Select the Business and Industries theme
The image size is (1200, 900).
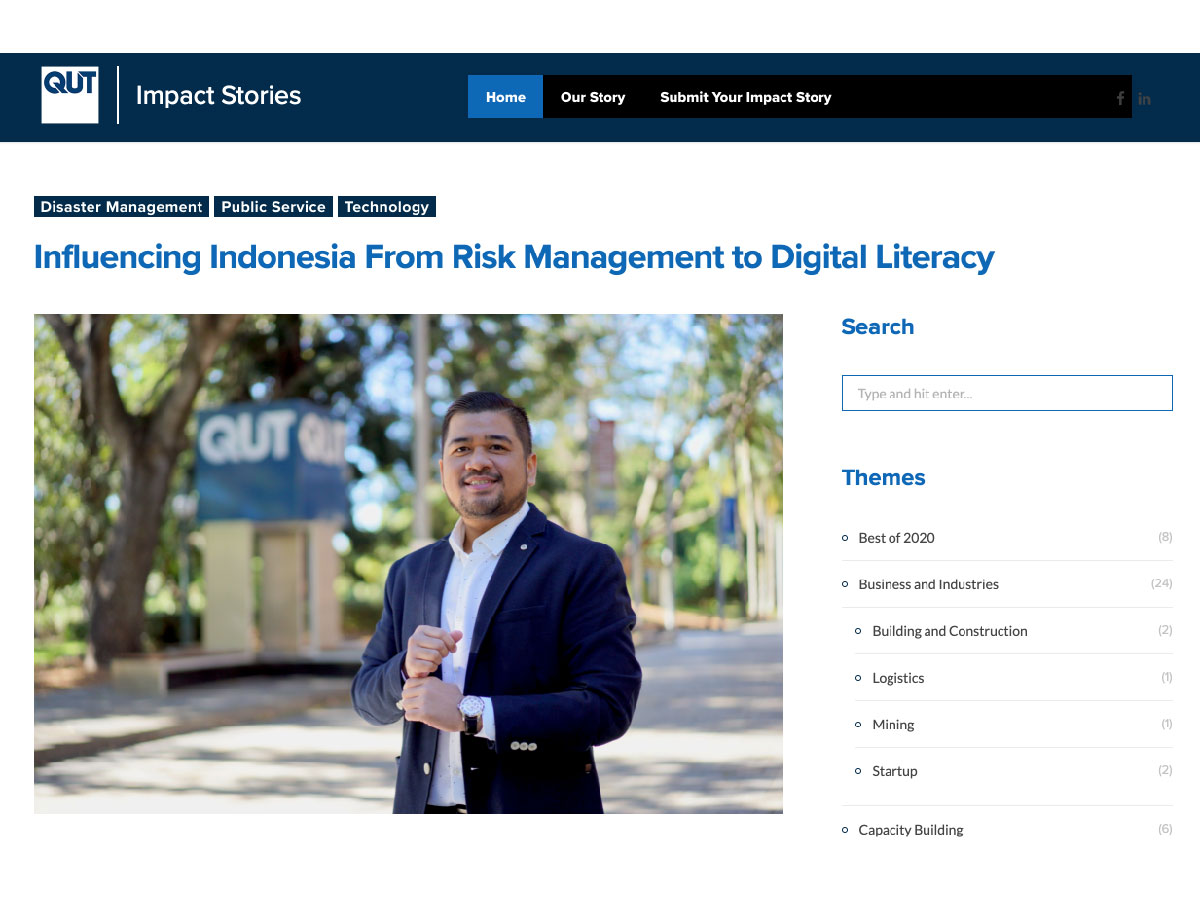point(928,584)
